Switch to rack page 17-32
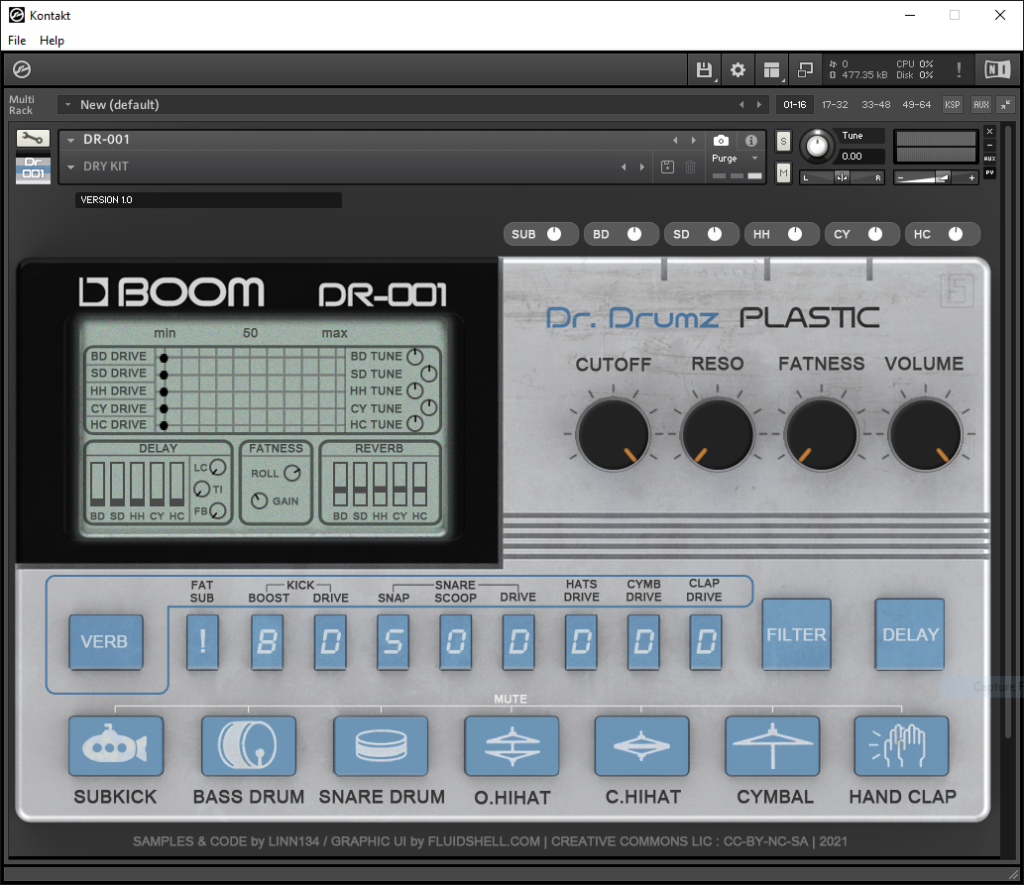1024x885 pixels. click(835, 105)
